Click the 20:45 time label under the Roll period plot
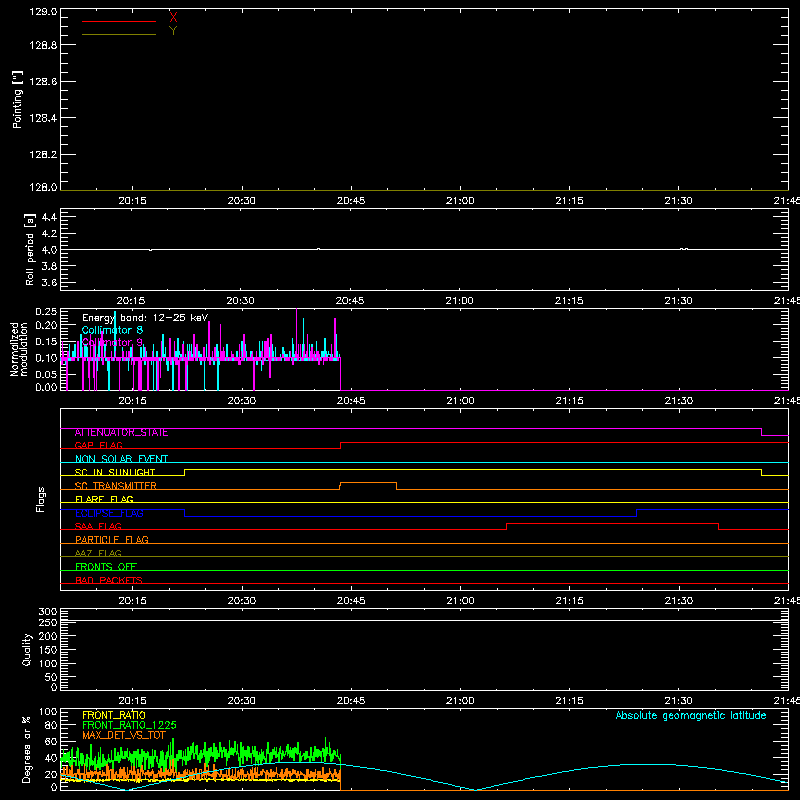The width and height of the screenshot is (800, 800). 350,301
